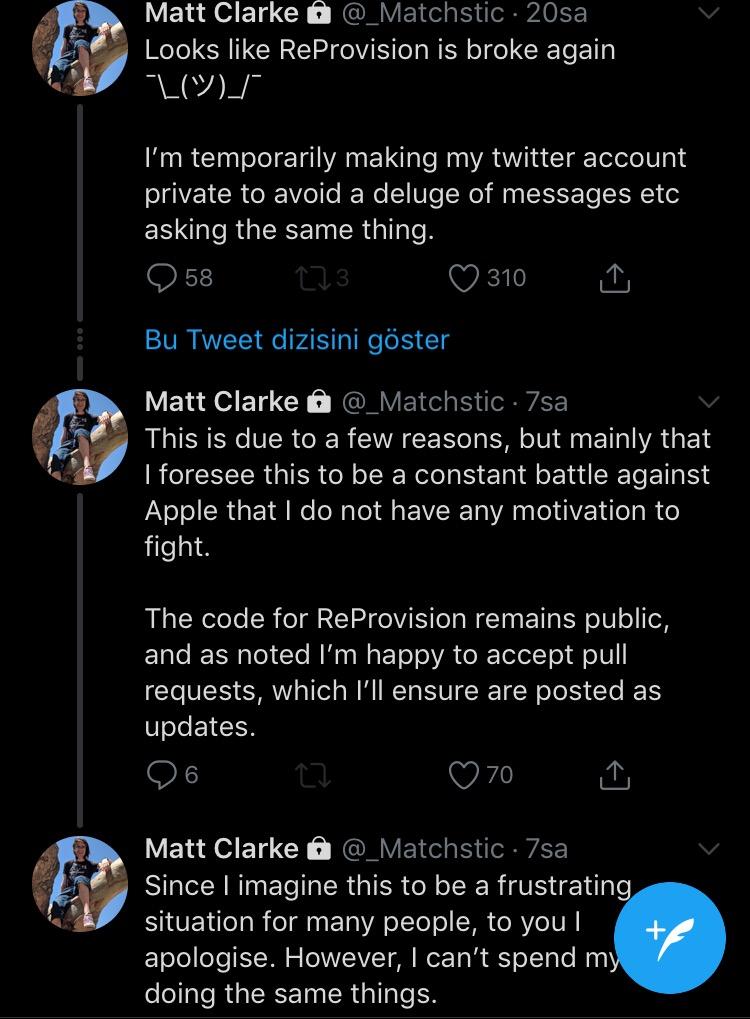Share the ReProvision broke again tweet
The height and width of the screenshot is (1019, 750).
coord(615,279)
